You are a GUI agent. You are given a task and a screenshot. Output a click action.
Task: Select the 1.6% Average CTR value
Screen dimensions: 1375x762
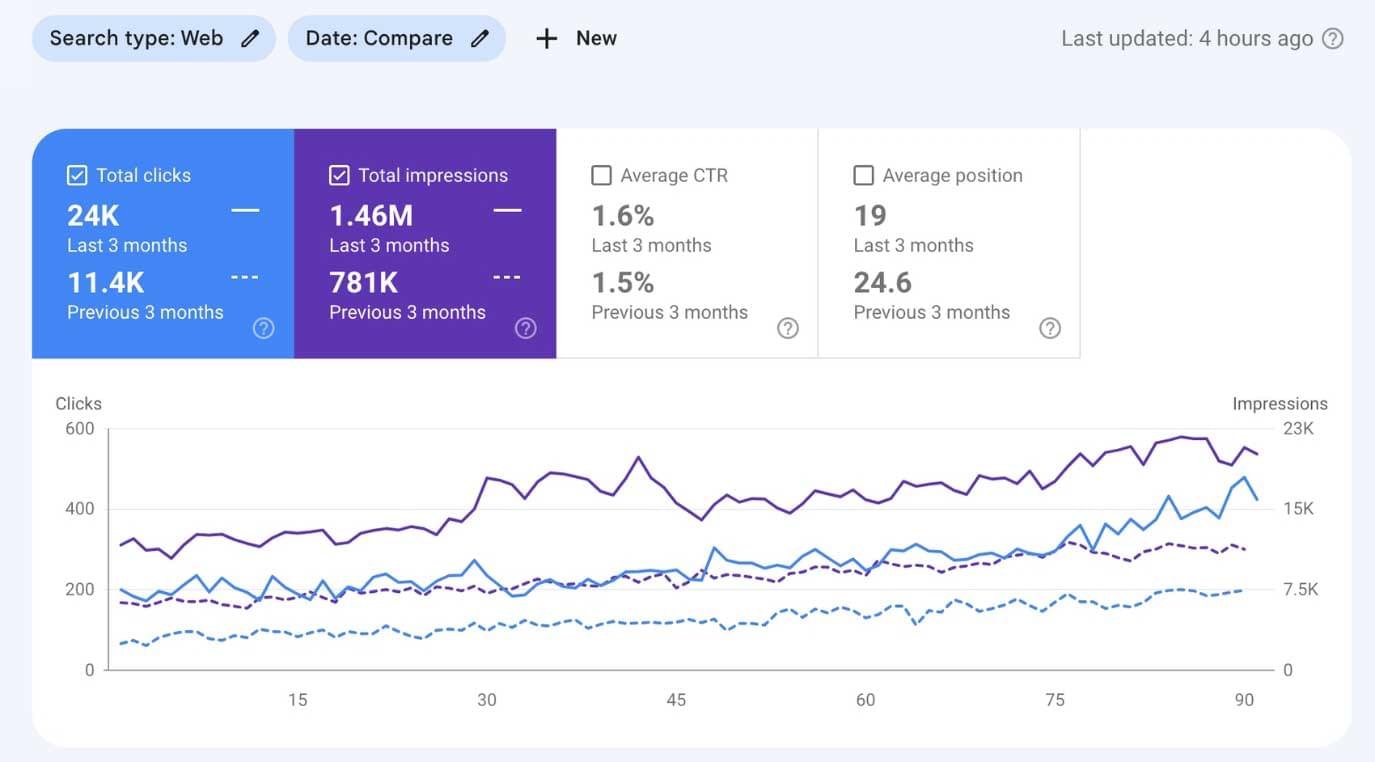(x=622, y=216)
